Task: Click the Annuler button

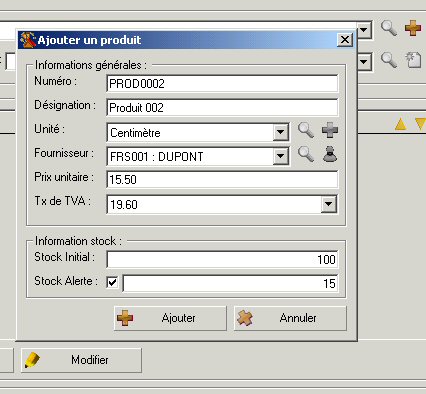Action: pyautogui.click(x=290, y=318)
